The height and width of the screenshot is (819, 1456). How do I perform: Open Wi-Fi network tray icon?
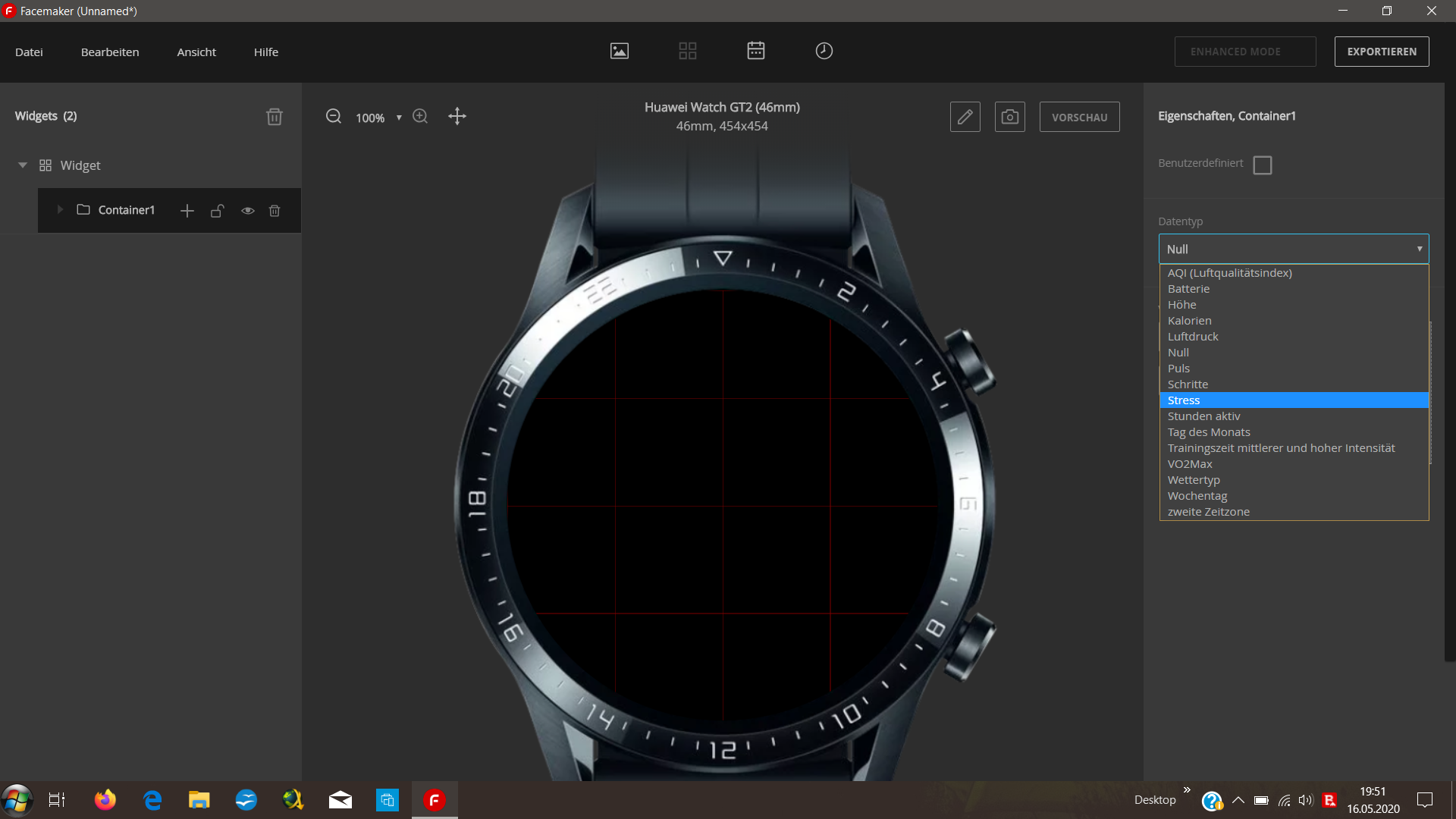pyautogui.click(x=1284, y=800)
